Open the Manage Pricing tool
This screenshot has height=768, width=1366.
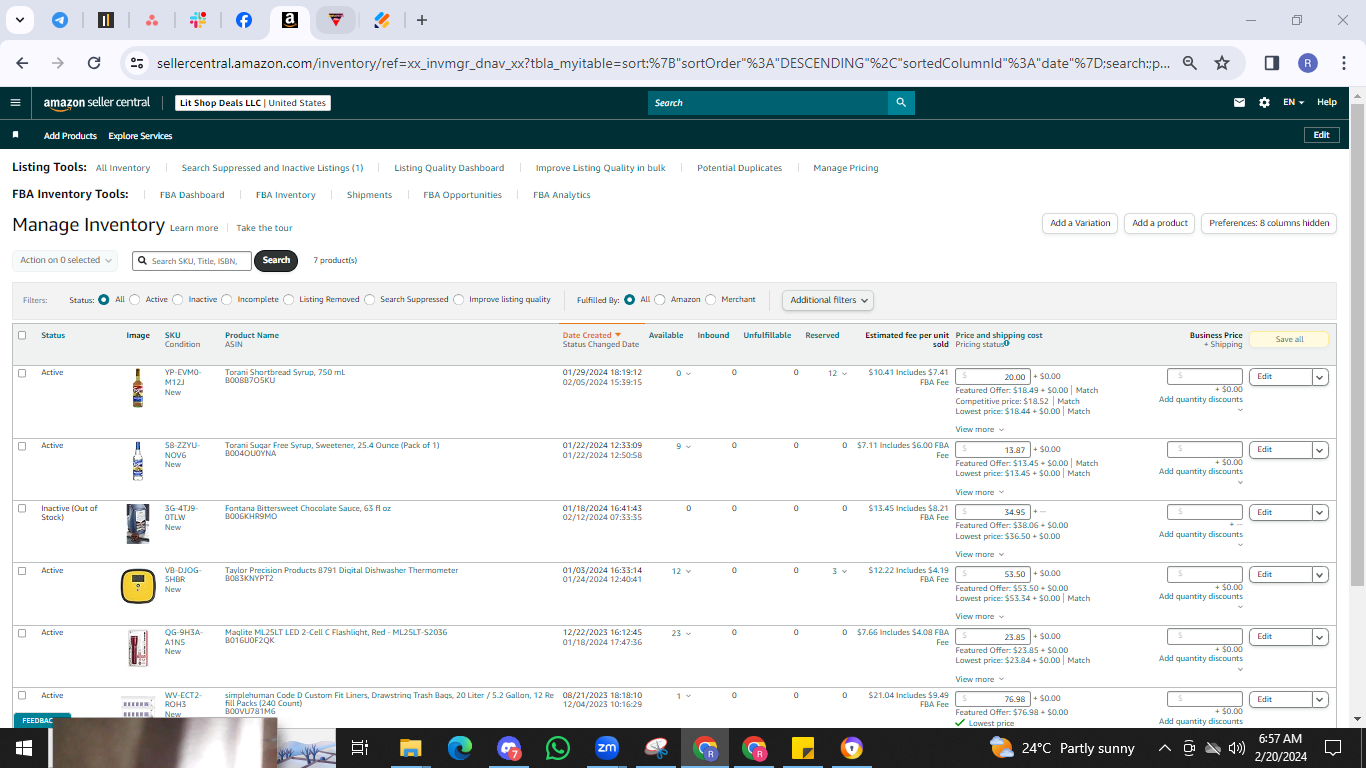[x=846, y=168]
